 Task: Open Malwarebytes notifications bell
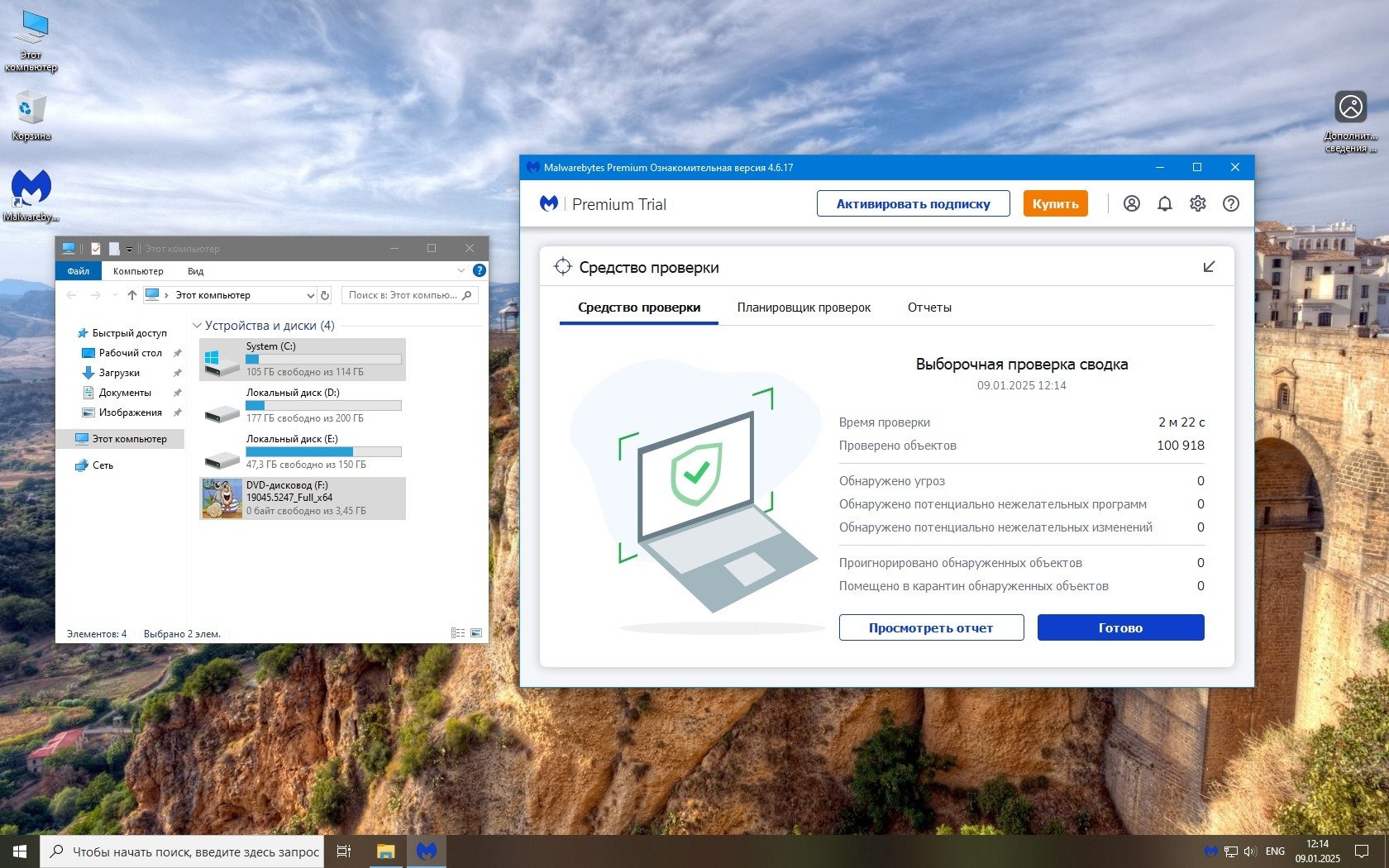1164,203
